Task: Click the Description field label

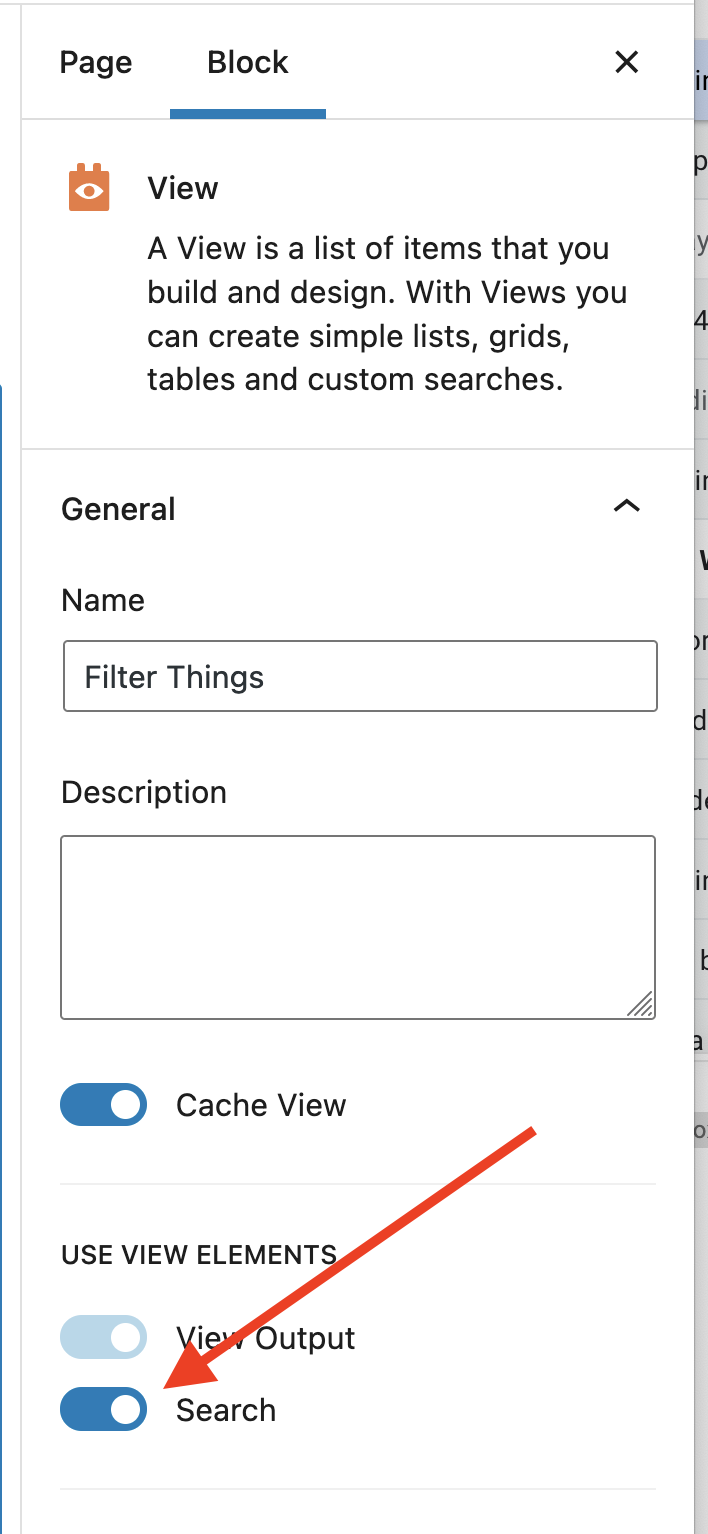Action: [x=144, y=792]
